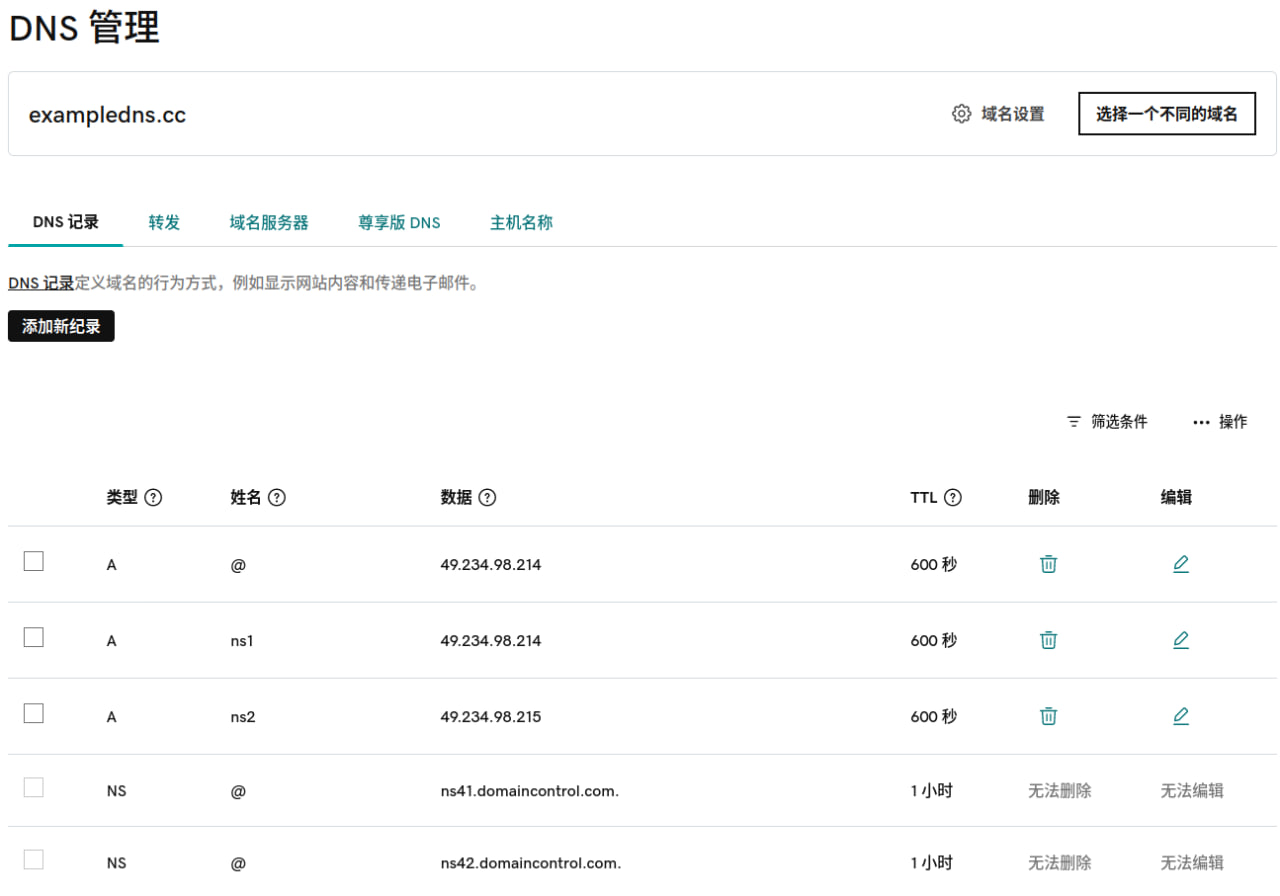Click 选择一个不同的域名
Screen dimensions: 1280x896
point(1166,114)
